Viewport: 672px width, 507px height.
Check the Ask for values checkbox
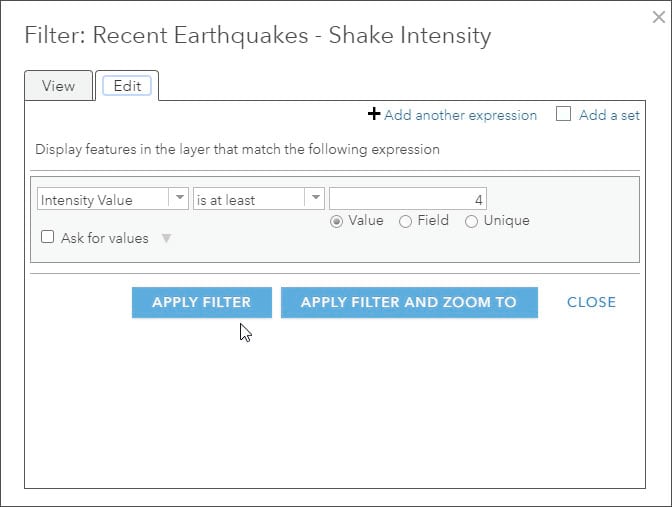(x=47, y=238)
